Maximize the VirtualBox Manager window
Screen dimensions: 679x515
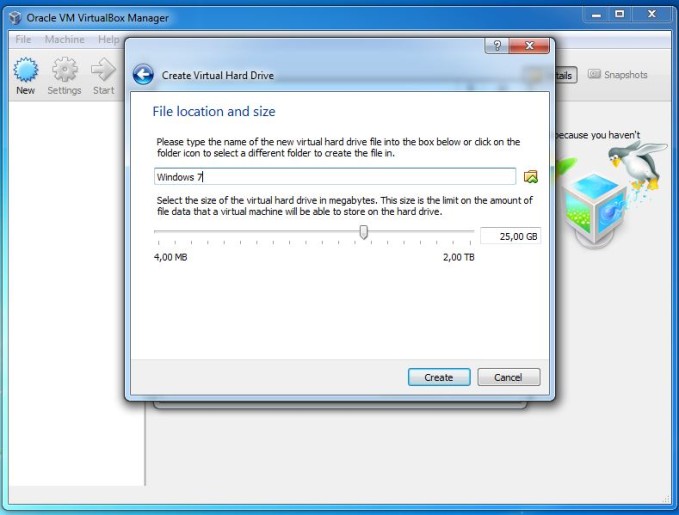[620, 14]
